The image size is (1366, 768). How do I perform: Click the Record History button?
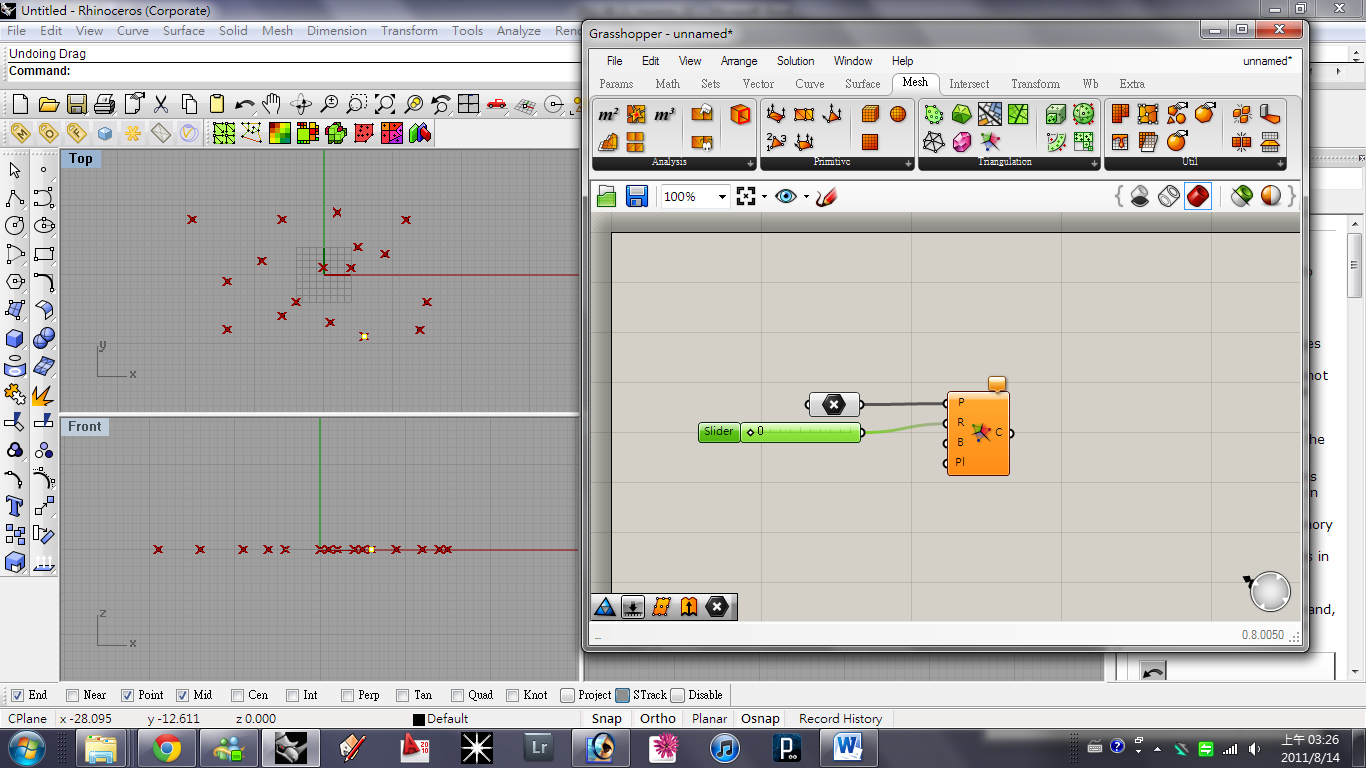pyautogui.click(x=840, y=718)
